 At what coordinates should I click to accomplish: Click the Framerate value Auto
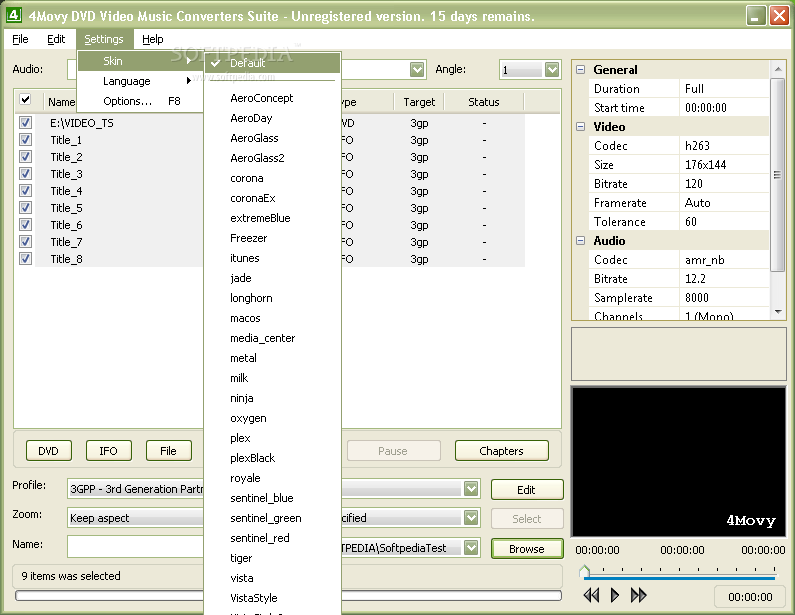coord(697,203)
